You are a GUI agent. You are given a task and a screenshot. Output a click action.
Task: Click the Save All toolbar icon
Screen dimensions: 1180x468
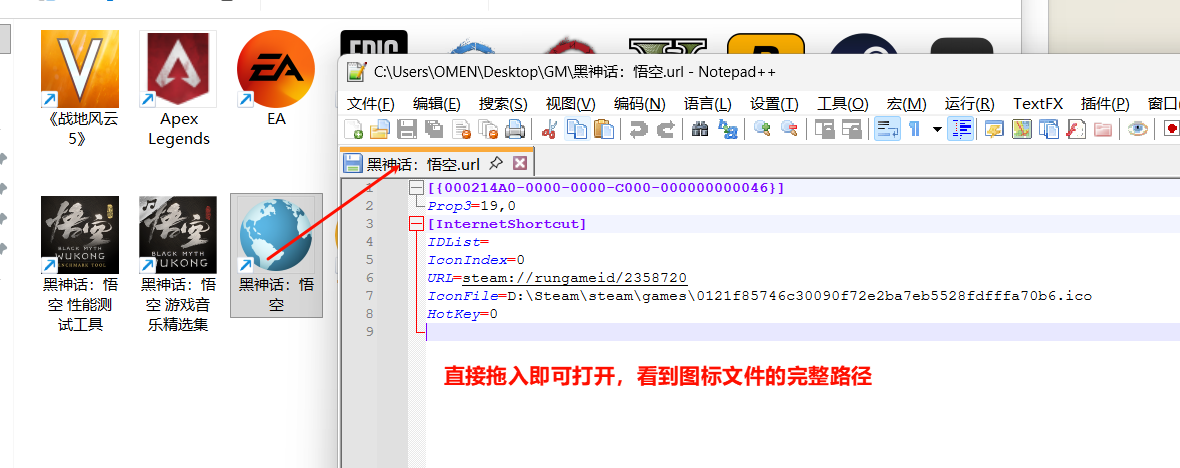pos(433,129)
